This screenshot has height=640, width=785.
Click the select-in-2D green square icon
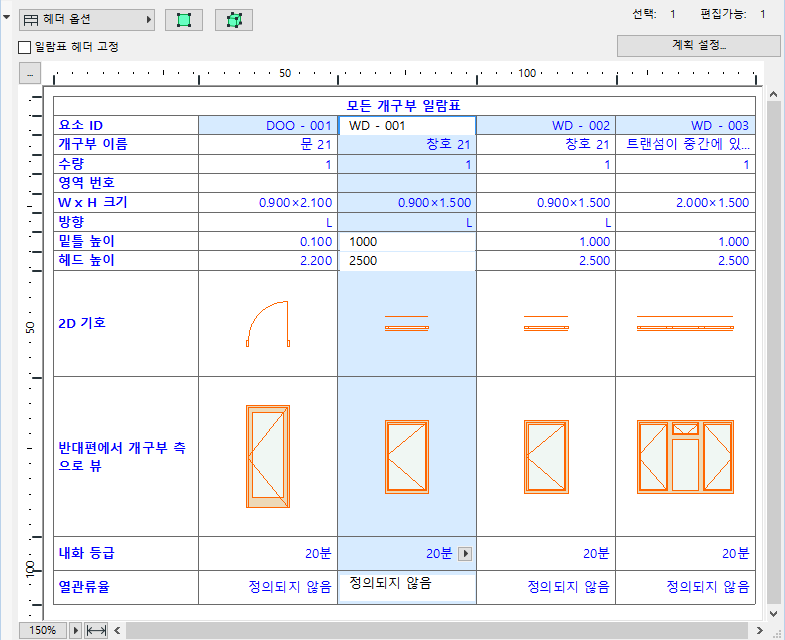coord(184,20)
